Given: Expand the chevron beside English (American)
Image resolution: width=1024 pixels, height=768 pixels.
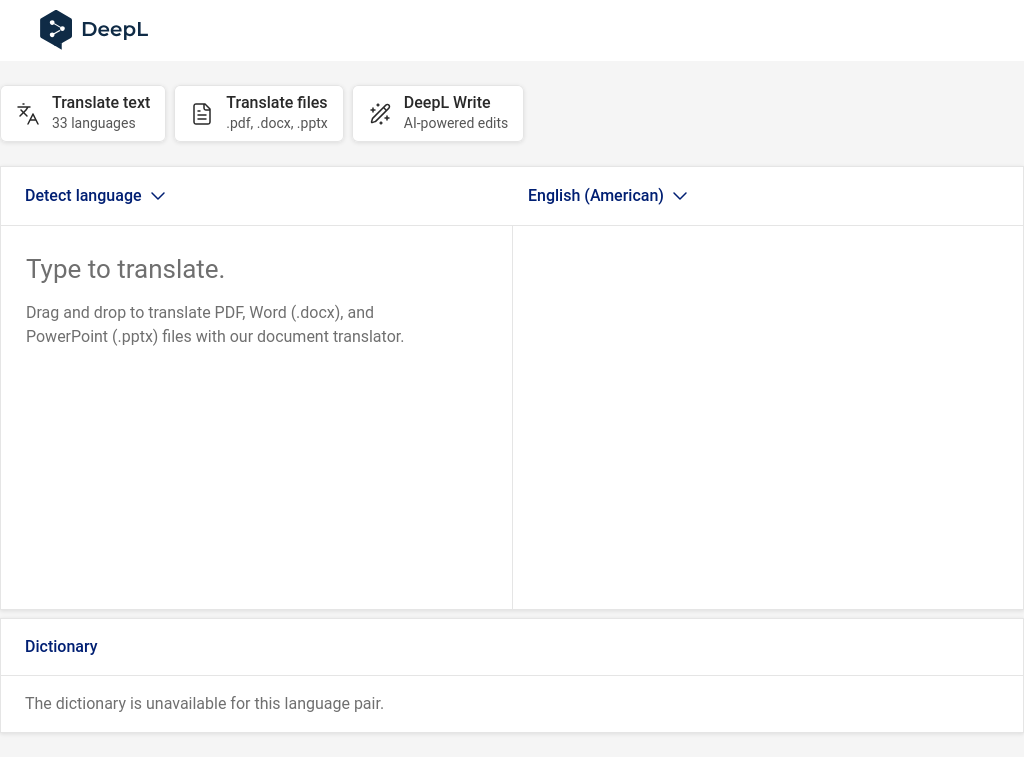Looking at the screenshot, I should 680,196.
